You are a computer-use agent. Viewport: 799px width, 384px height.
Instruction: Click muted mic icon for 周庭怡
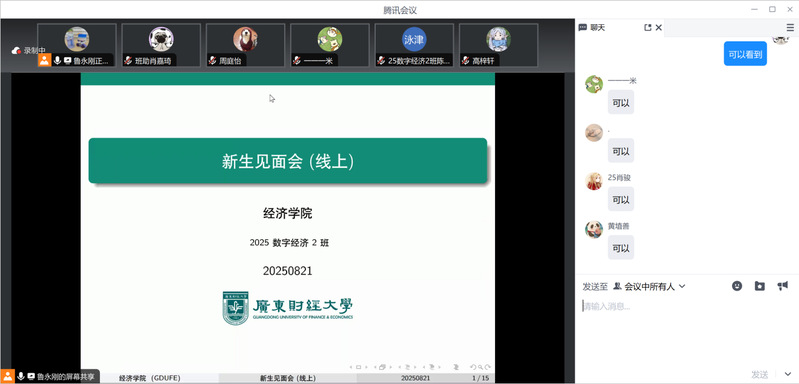coord(213,61)
